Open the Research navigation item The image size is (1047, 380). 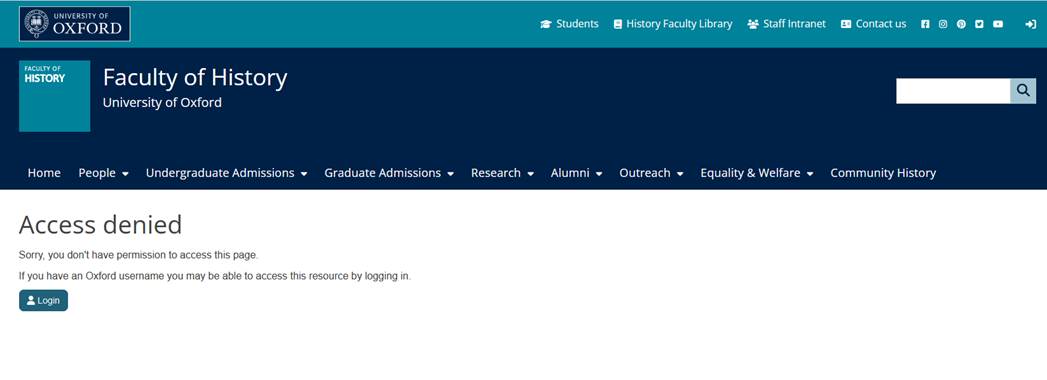coord(495,173)
